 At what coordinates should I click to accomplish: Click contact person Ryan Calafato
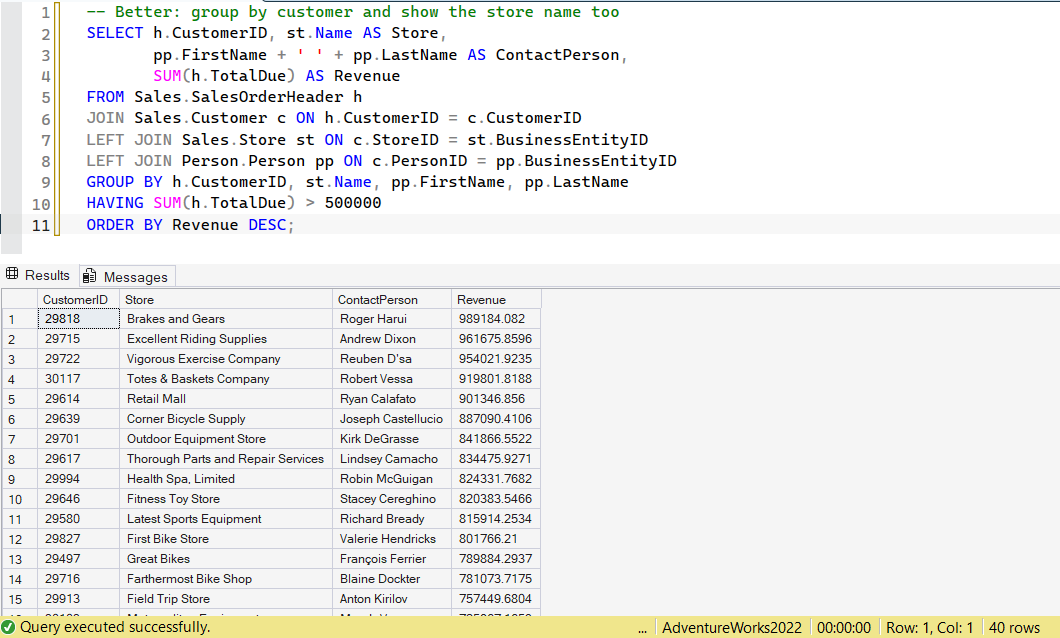tap(391, 399)
